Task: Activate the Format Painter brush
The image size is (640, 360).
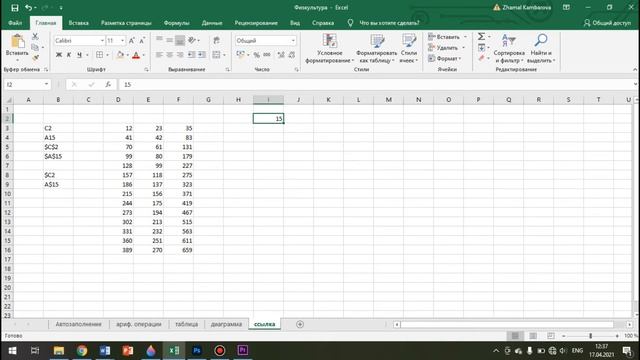Action: tap(35, 58)
